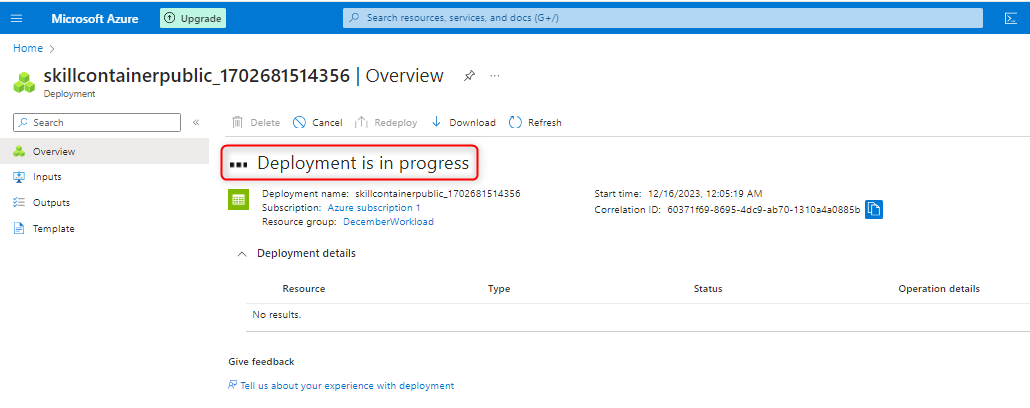Screen dimensions: 1030x408
Task: Collapse the sidebar with double chevron
Action: (x=196, y=122)
